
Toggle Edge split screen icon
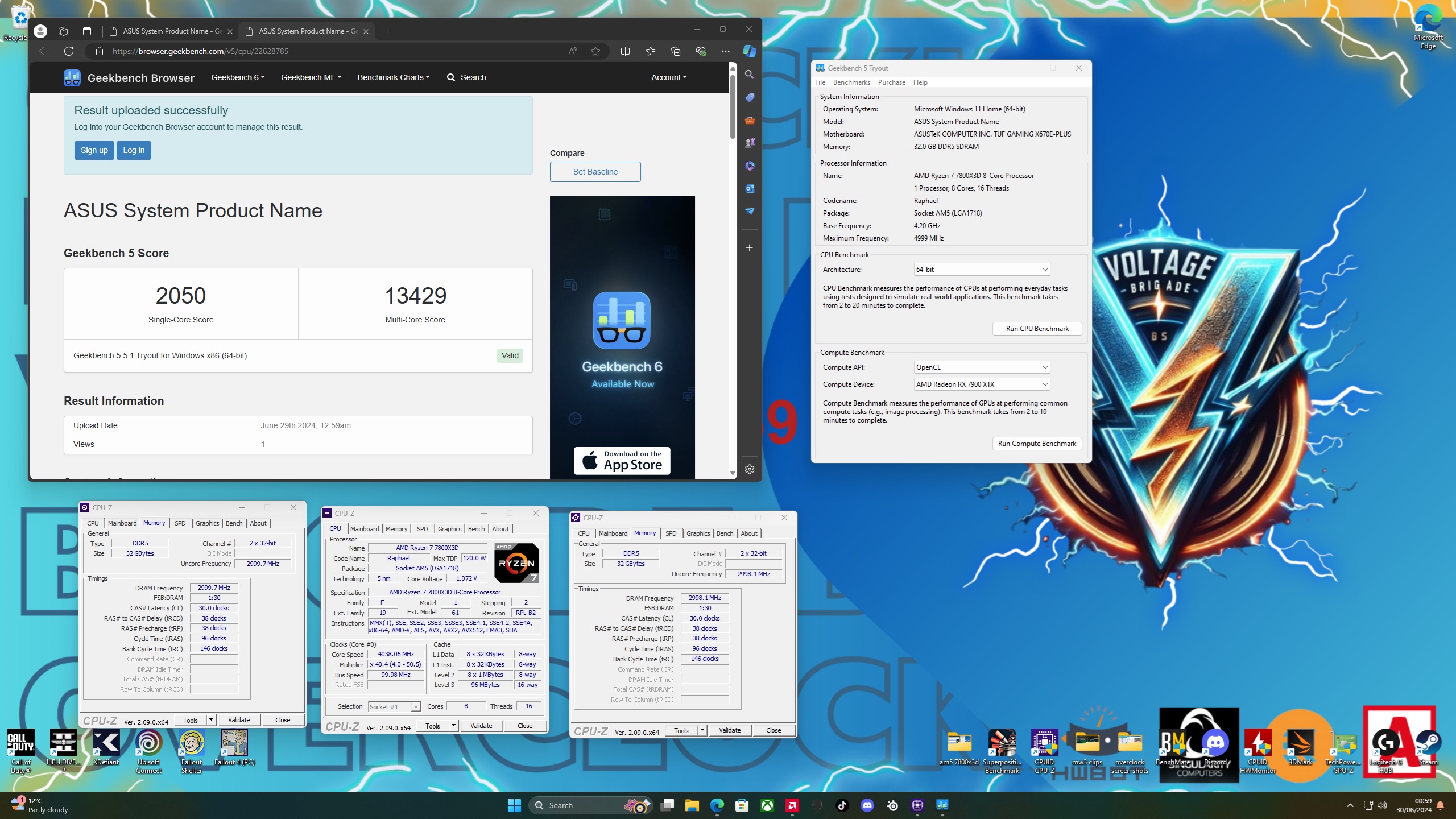625,51
